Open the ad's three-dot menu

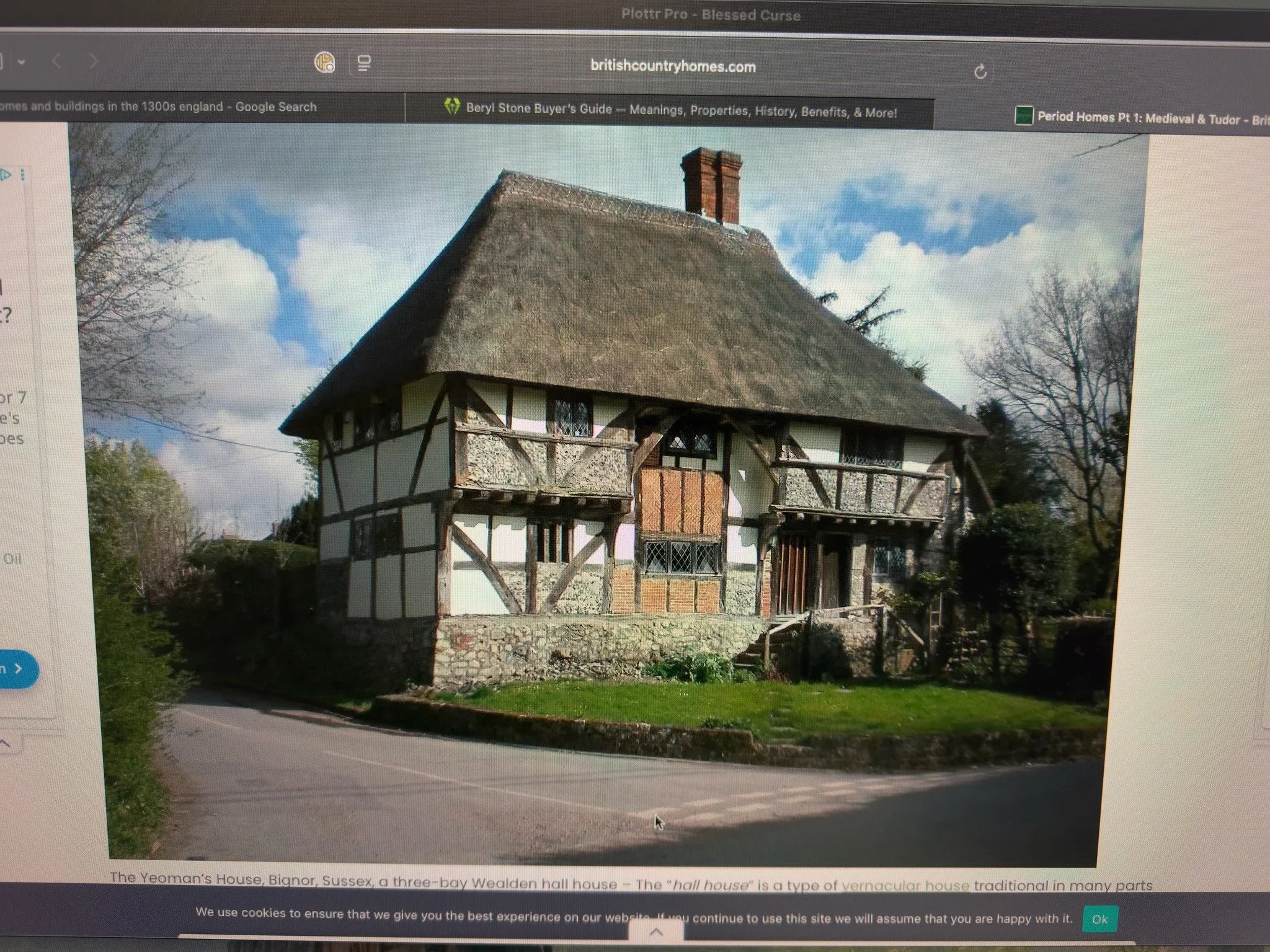tap(23, 175)
